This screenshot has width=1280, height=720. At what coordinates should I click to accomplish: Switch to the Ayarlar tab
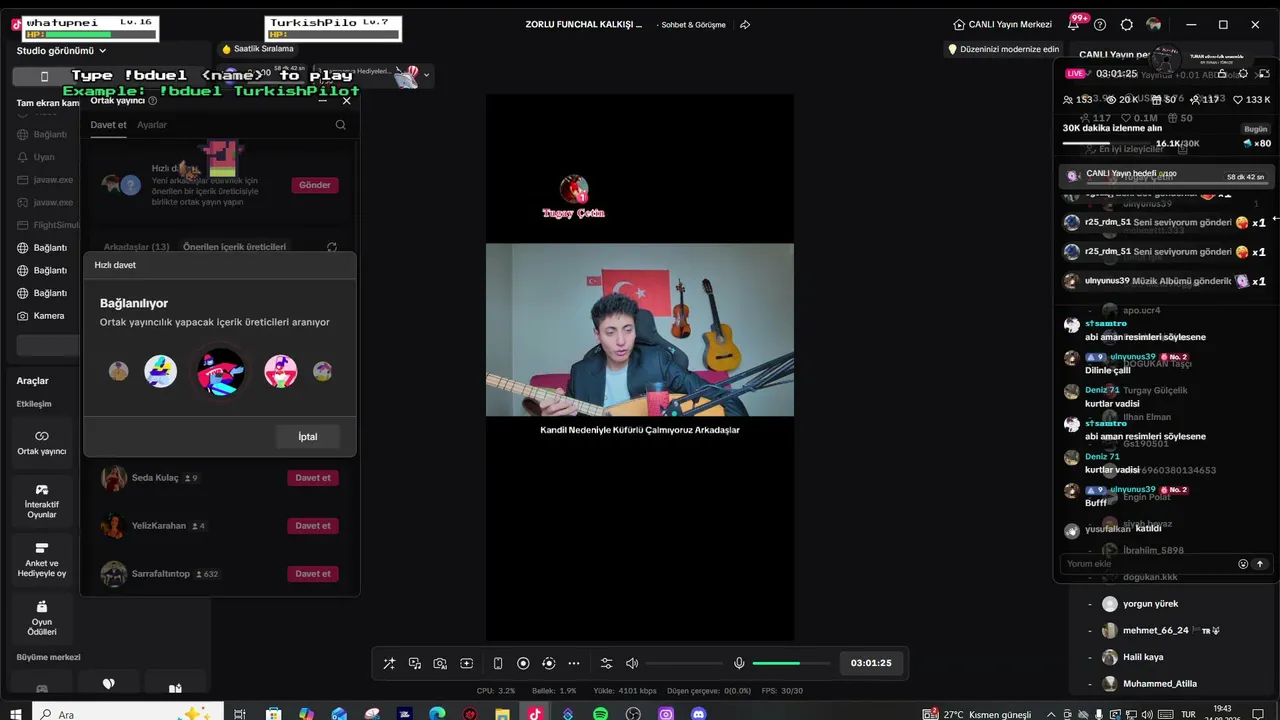[x=152, y=125]
